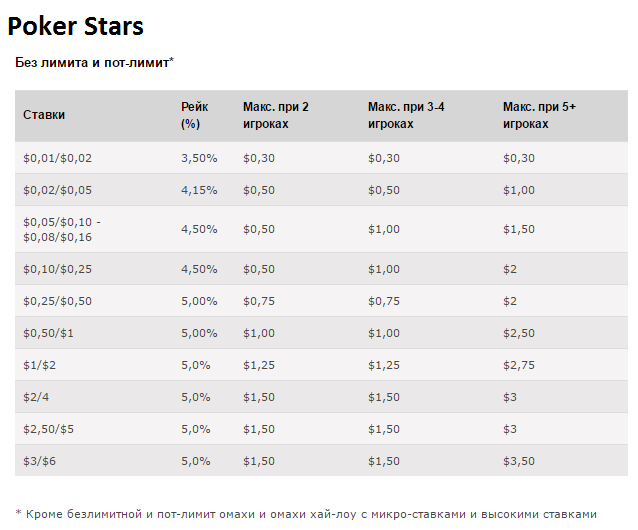Select the Рейк (%) column header
Screen dimensions: 638x530
pos(191,115)
